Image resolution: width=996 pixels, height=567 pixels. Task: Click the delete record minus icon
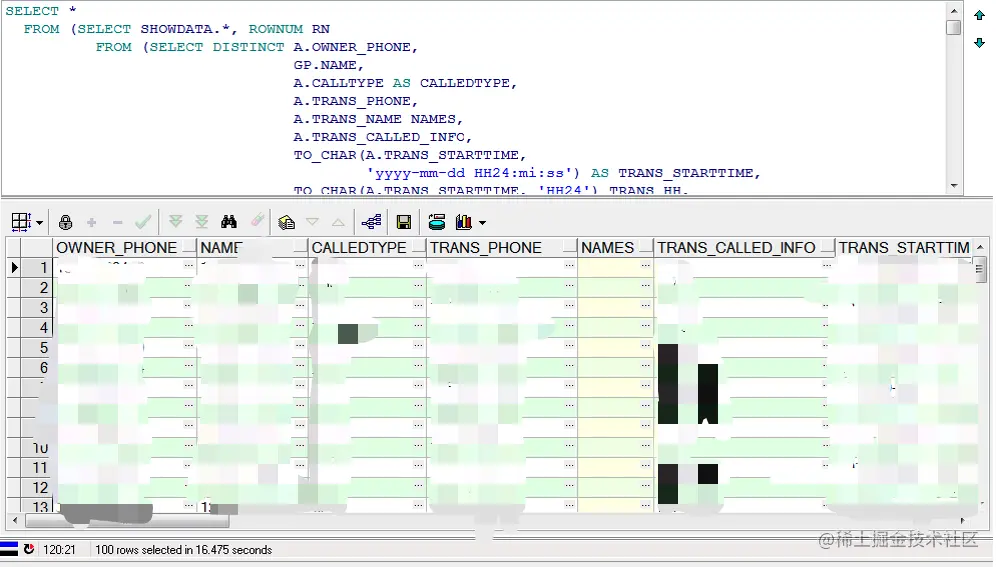point(118,222)
